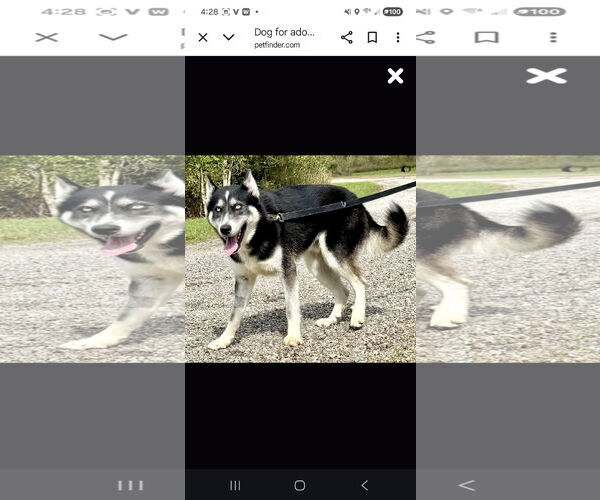Close the fullscreen dog photo viewer

pyautogui.click(x=395, y=76)
